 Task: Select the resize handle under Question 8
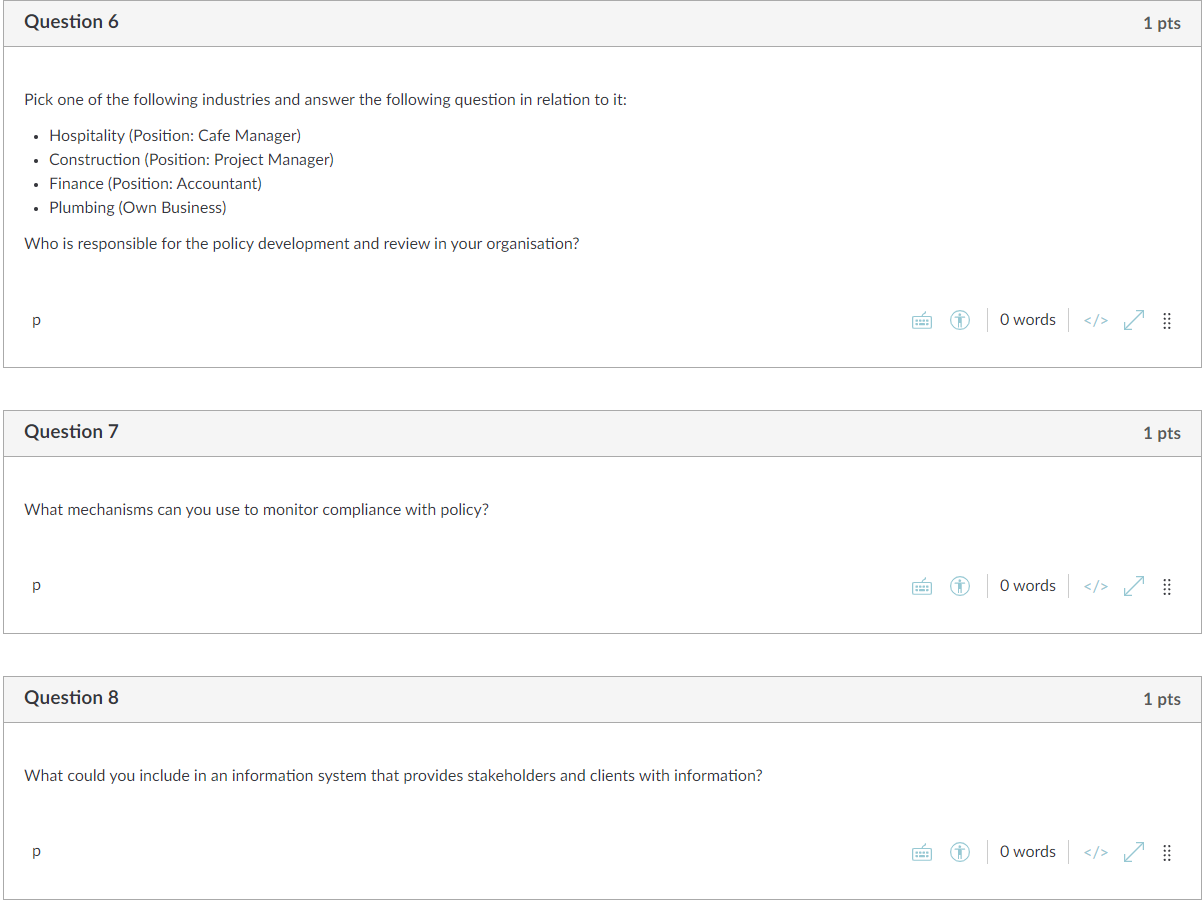pos(1167,854)
